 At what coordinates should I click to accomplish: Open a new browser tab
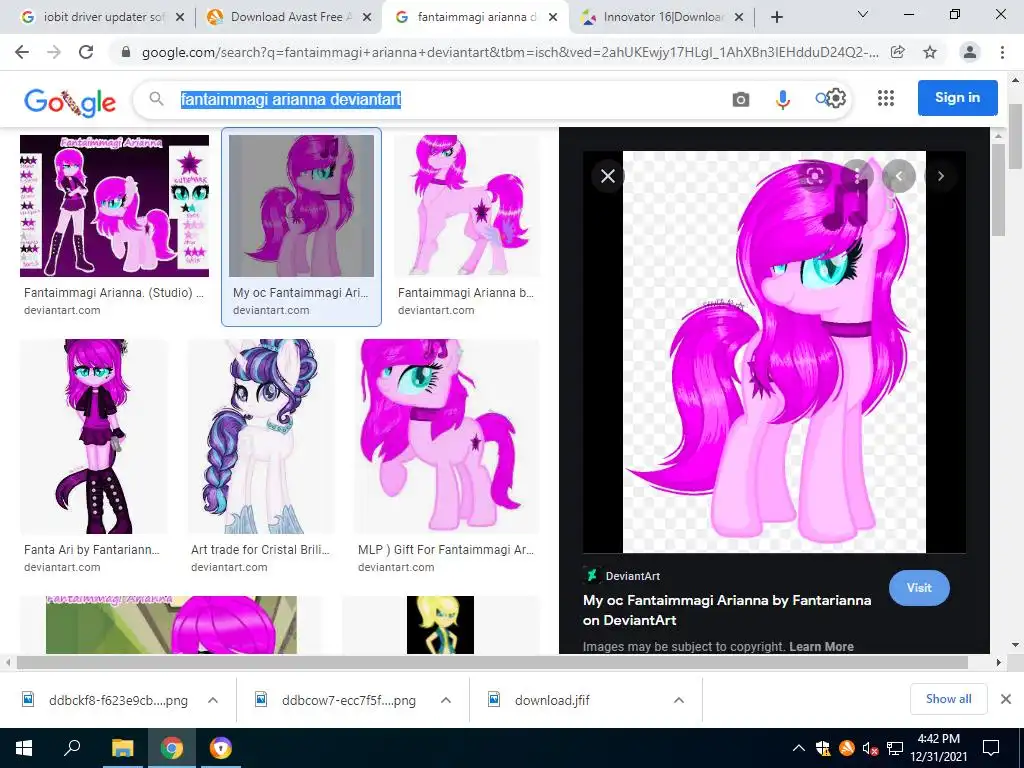[x=776, y=18]
